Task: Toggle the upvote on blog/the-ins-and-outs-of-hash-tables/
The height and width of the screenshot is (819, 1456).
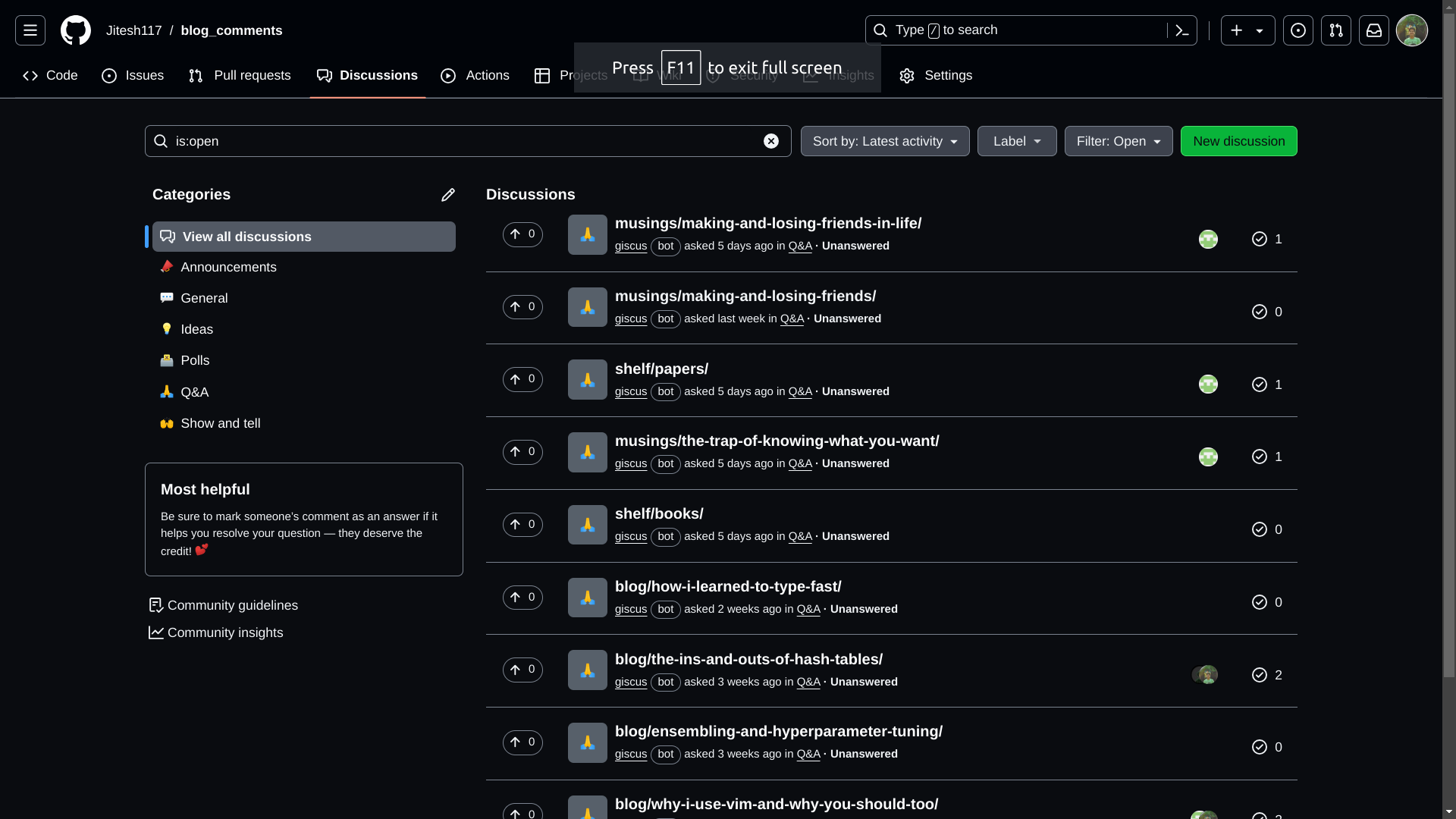Action: point(522,669)
